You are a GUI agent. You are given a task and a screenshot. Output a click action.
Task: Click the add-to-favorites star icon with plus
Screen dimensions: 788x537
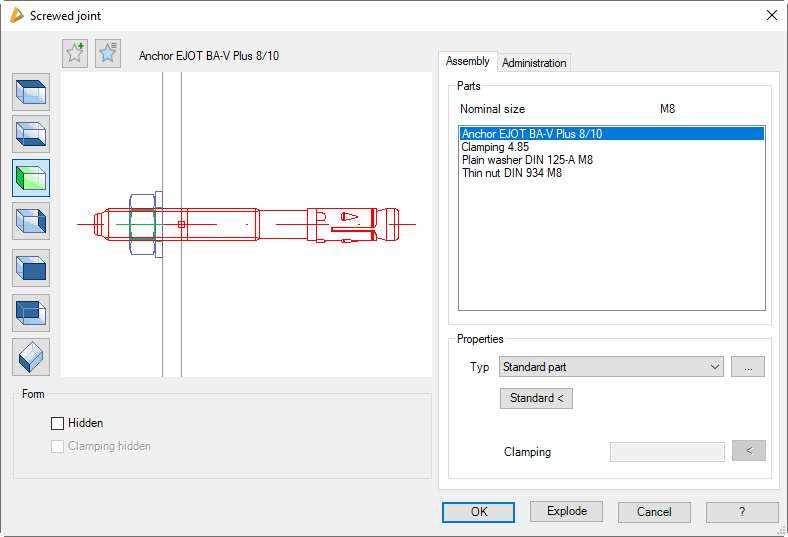[x=75, y=54]
